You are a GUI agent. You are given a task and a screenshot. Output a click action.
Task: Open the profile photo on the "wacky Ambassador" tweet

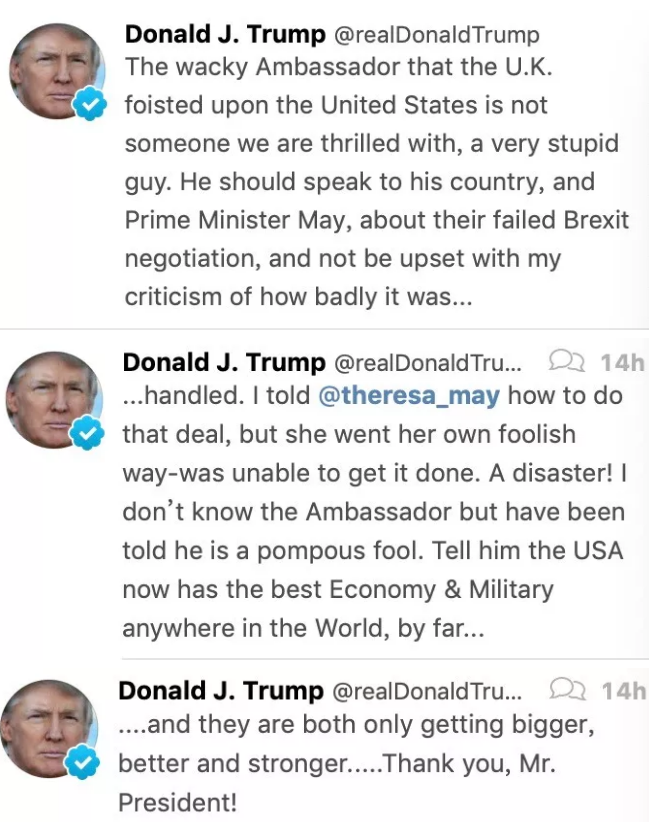coord(56,71)
